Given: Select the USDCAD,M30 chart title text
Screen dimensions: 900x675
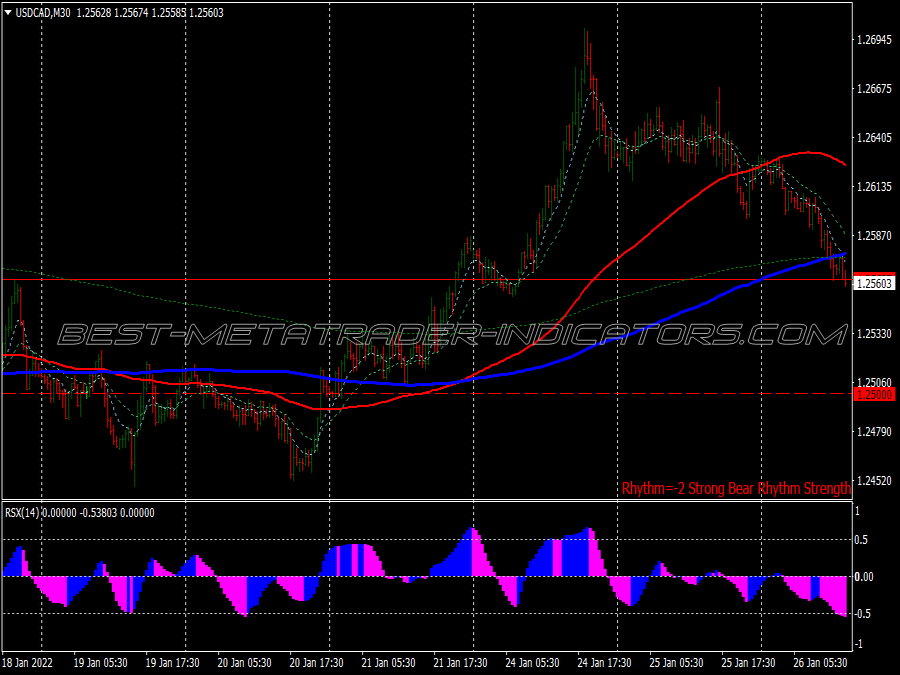Looking at the screenshot, I should (43, 13).
